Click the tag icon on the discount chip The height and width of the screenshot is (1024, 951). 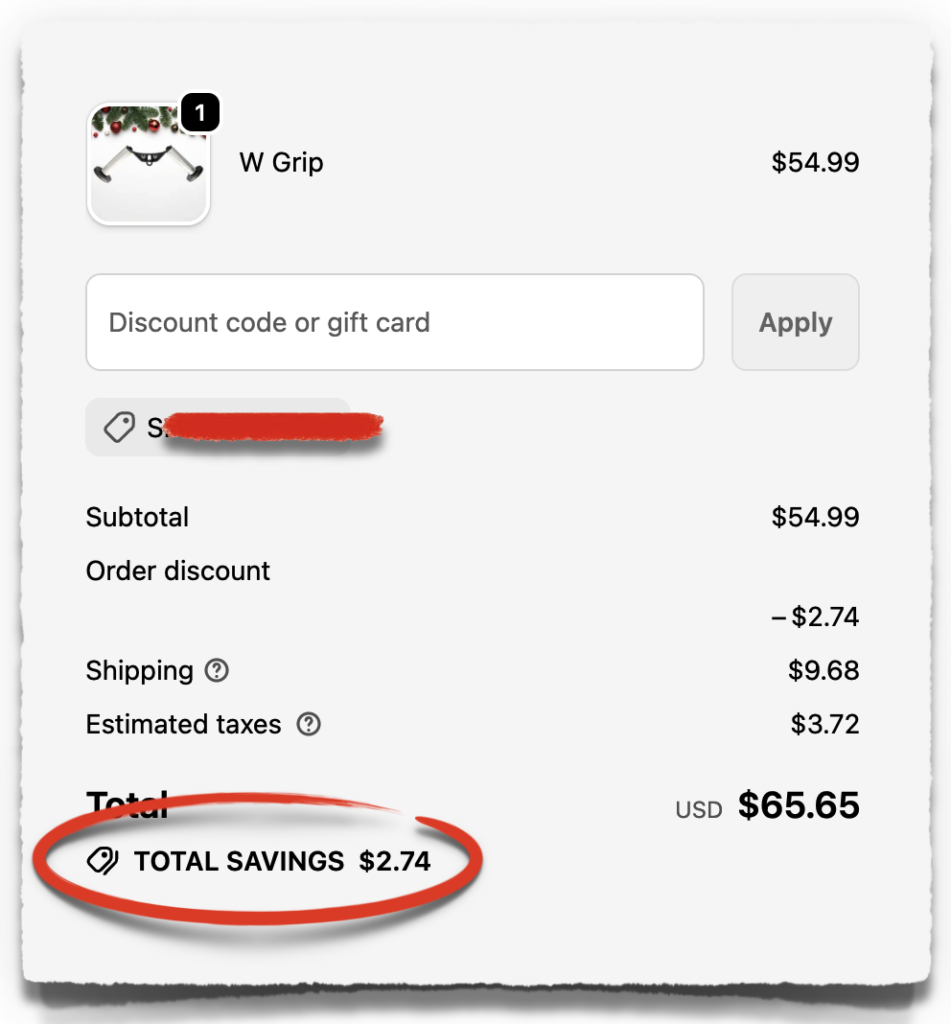click(x=119, y=427)
